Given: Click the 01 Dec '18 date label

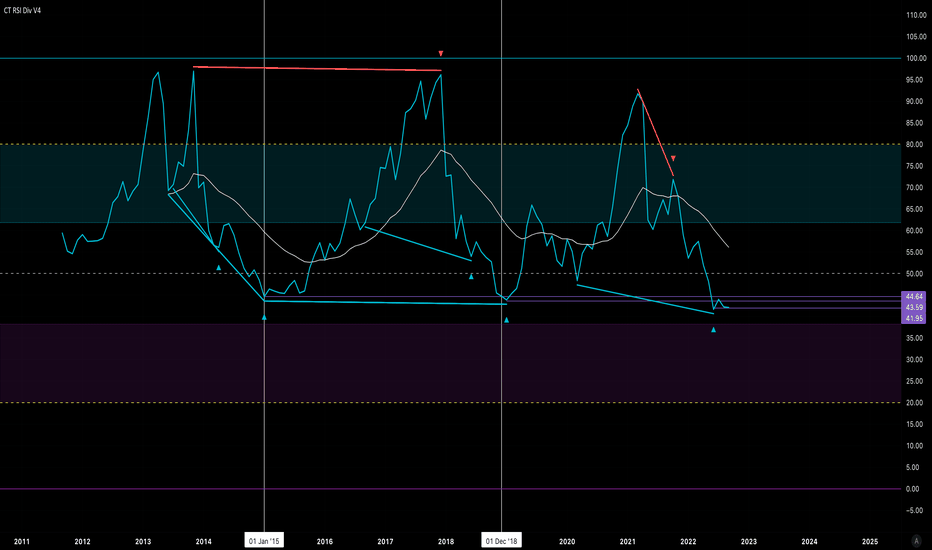Looking at the screenshot, I should pyautogui.click(x=501, y=540).
